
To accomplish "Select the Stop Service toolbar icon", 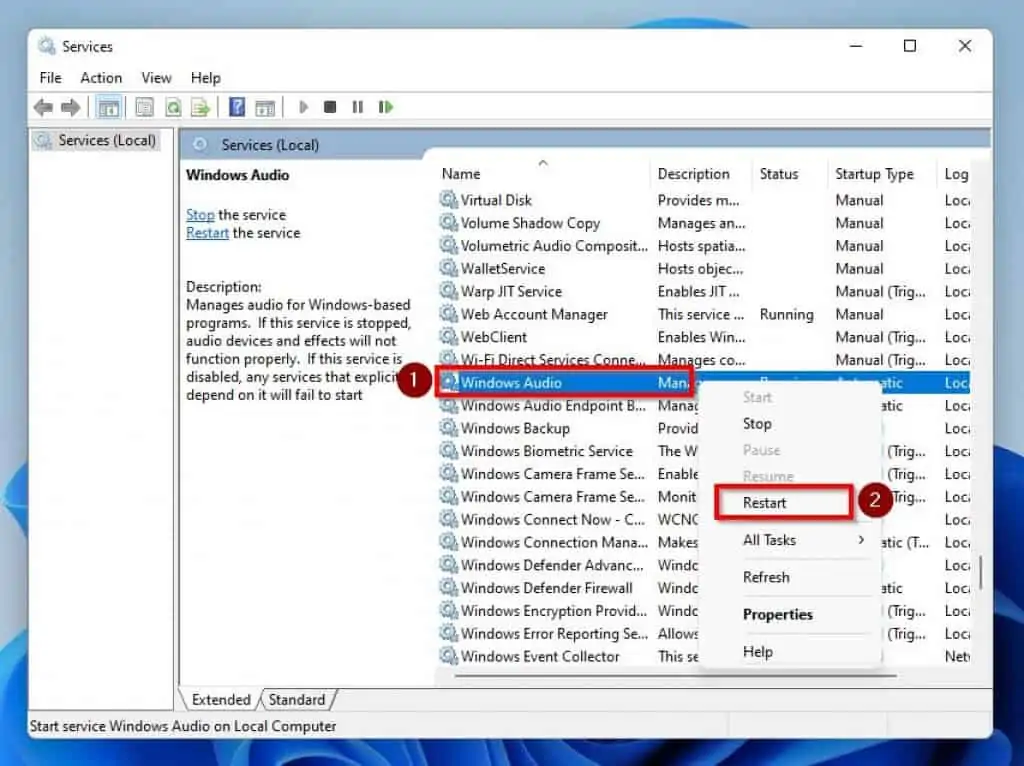I will click(x=331, y=107).
